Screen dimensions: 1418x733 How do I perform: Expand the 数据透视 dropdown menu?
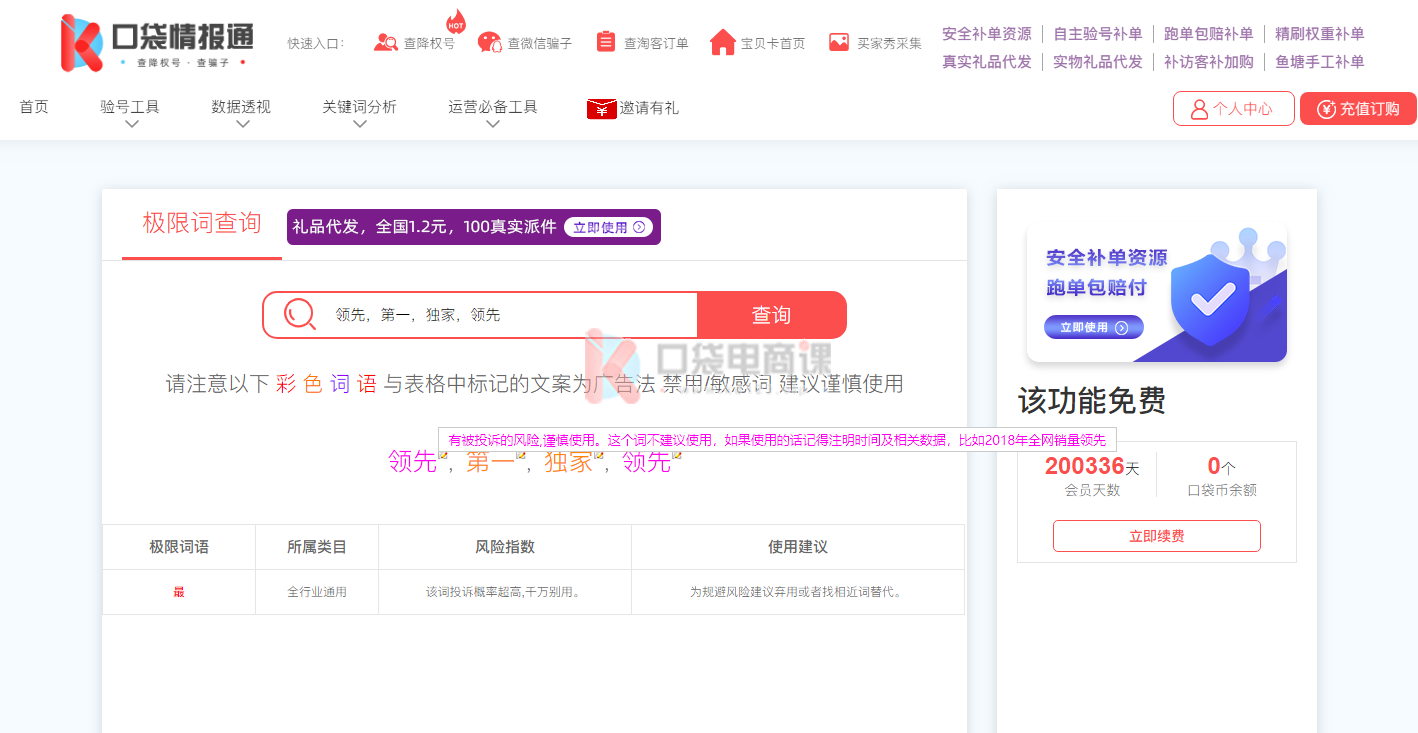click(x=242, y=124)
